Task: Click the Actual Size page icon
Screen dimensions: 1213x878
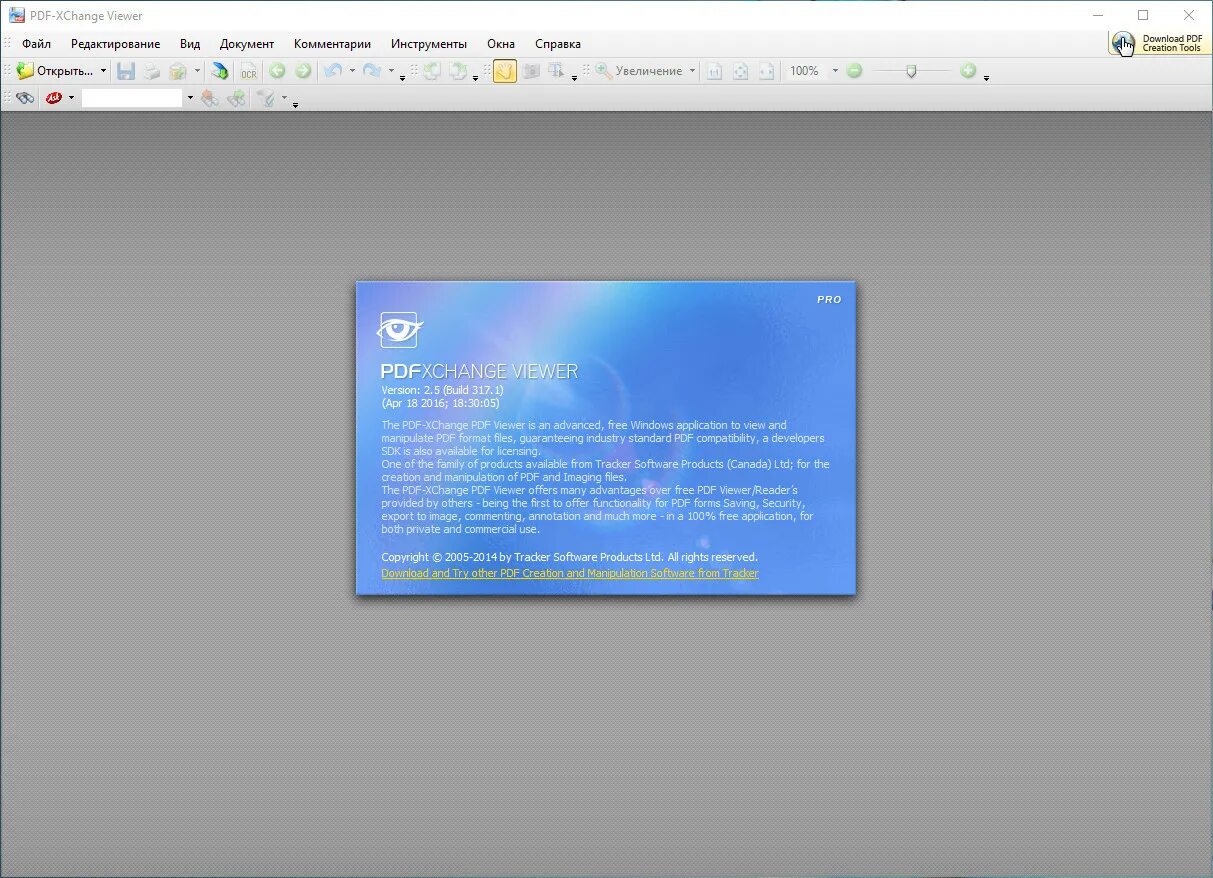Action: pyautogui.click(x=714, y=71)
